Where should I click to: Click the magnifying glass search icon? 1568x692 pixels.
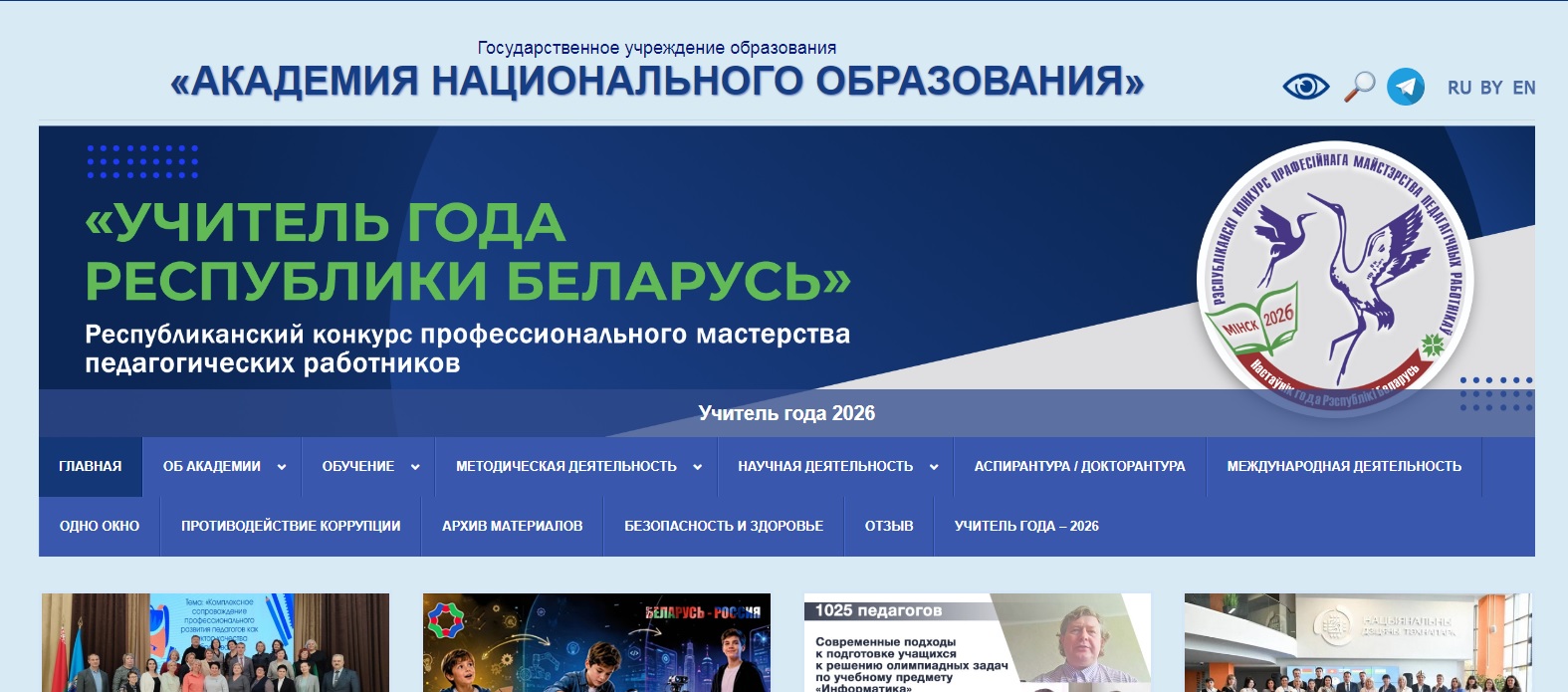click(1359, 87)
